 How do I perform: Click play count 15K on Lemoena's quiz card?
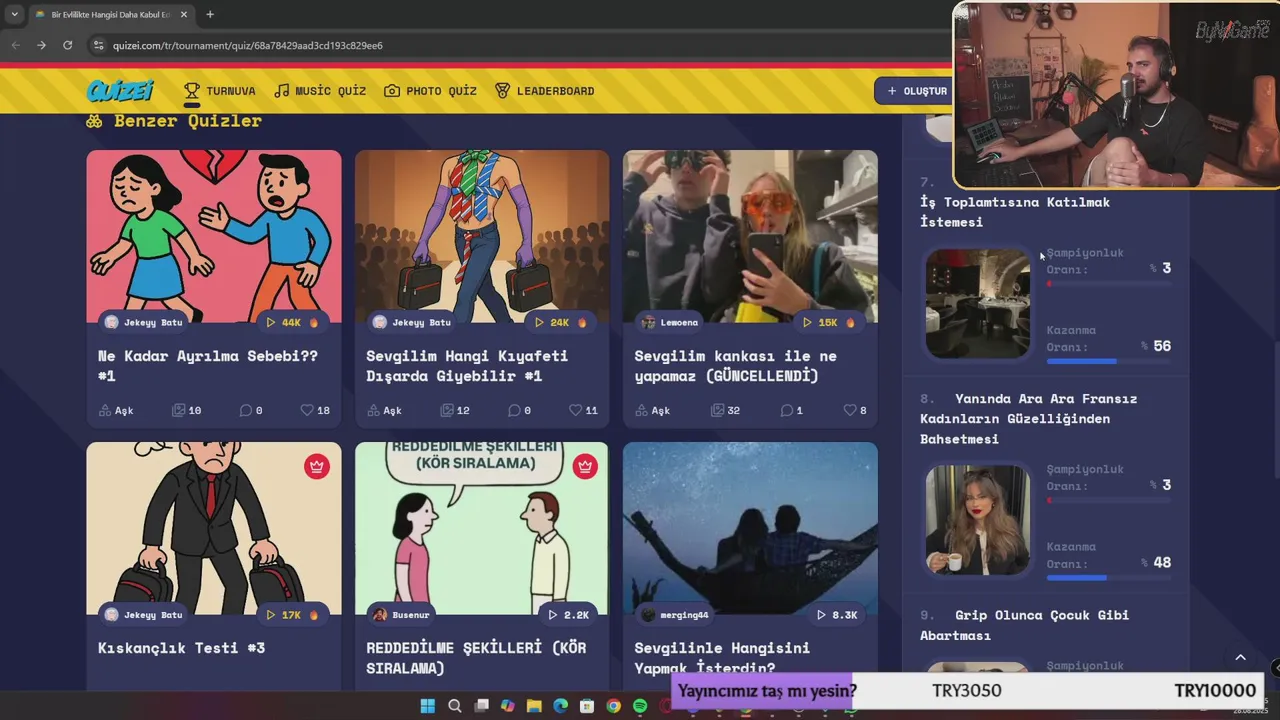pos(828,322)
